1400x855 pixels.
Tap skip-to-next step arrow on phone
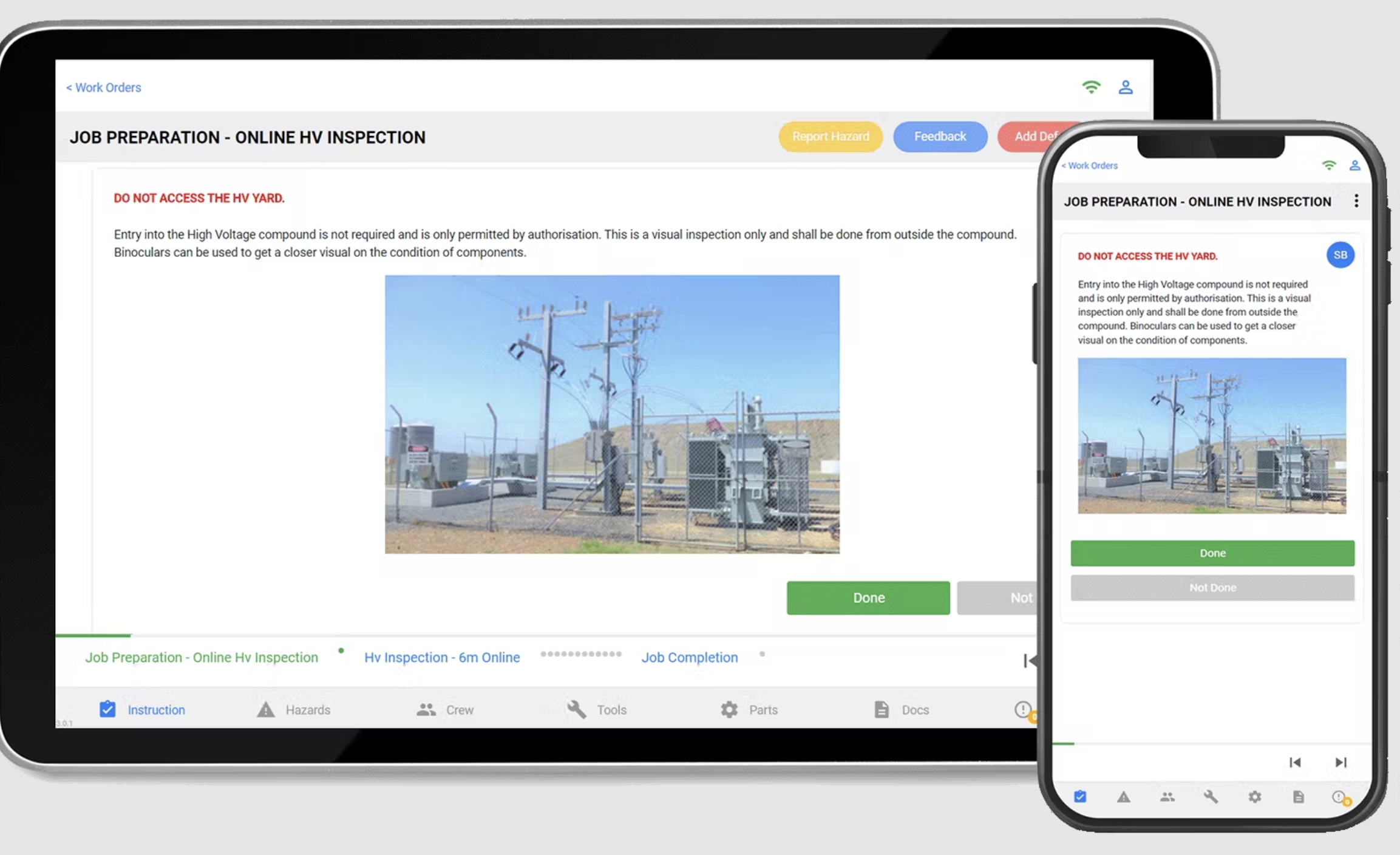(1341, 762)
